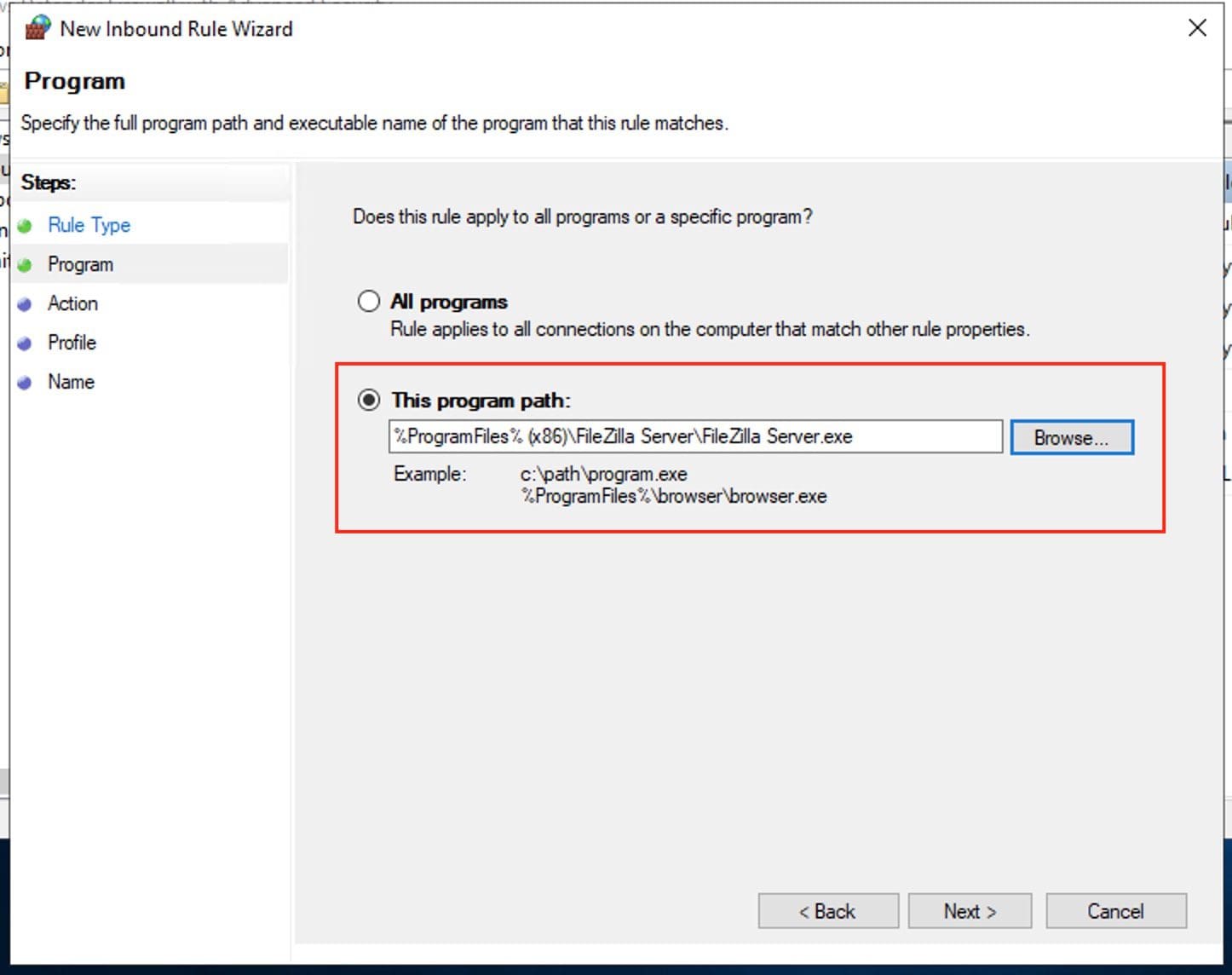This screenshot has height=975, width=1232.
Task: Proceed with the Next button
Action: (970, 911)
